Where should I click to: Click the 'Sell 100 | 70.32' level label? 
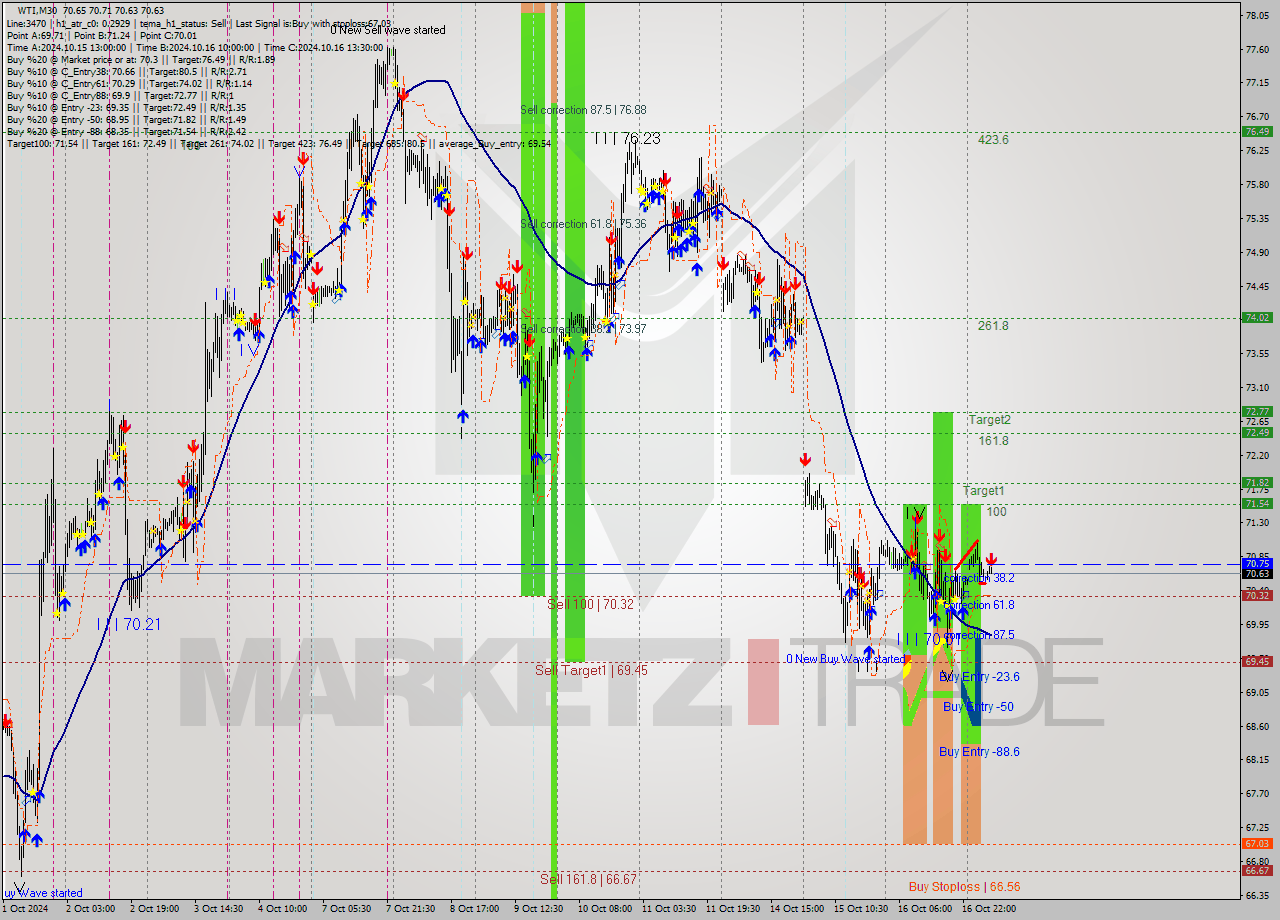pos(590,604)
